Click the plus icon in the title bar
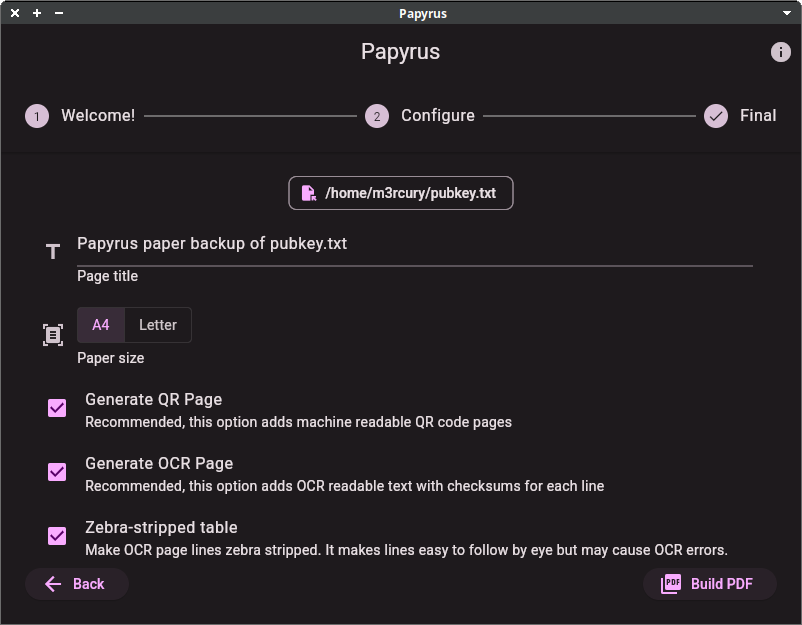Screen dimensions: 802x625 [x=37, y=13]
